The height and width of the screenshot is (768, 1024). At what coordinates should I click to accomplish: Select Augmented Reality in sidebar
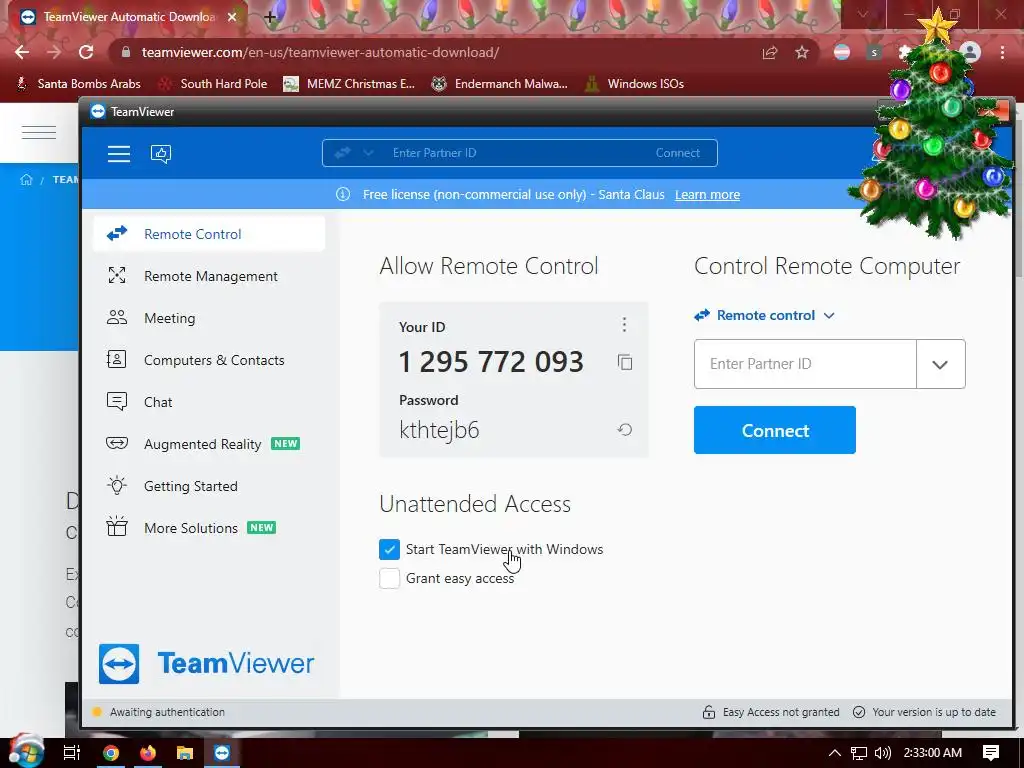click(209, 444)
